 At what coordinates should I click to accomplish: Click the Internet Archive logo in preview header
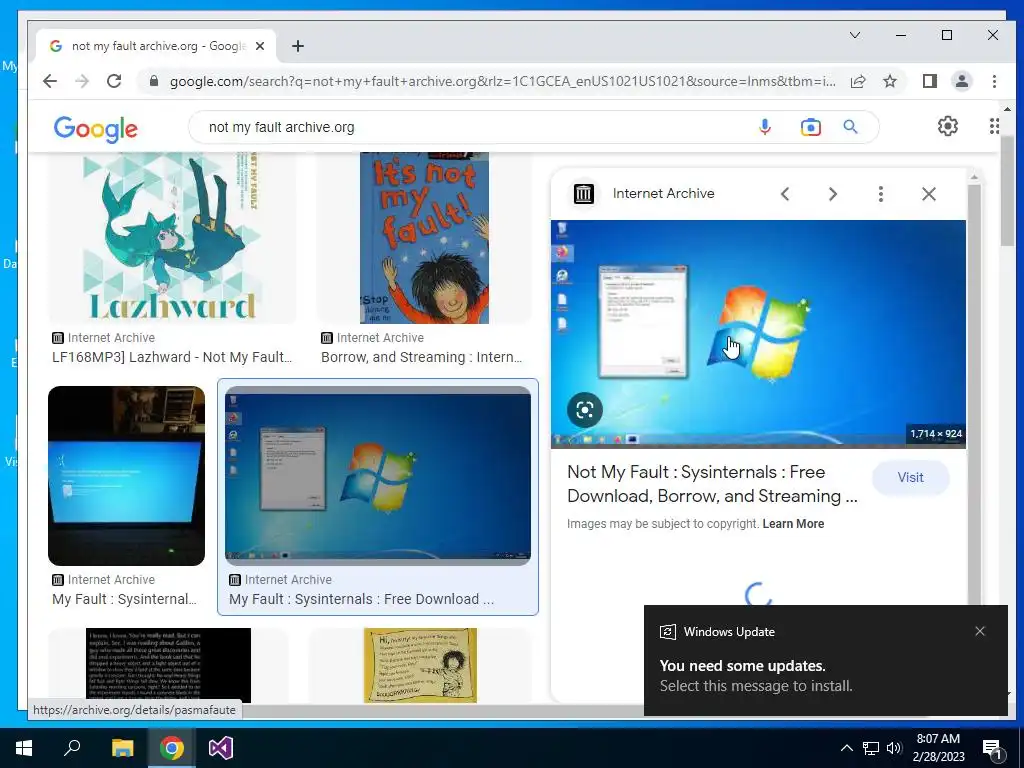[x=584, y=194]
